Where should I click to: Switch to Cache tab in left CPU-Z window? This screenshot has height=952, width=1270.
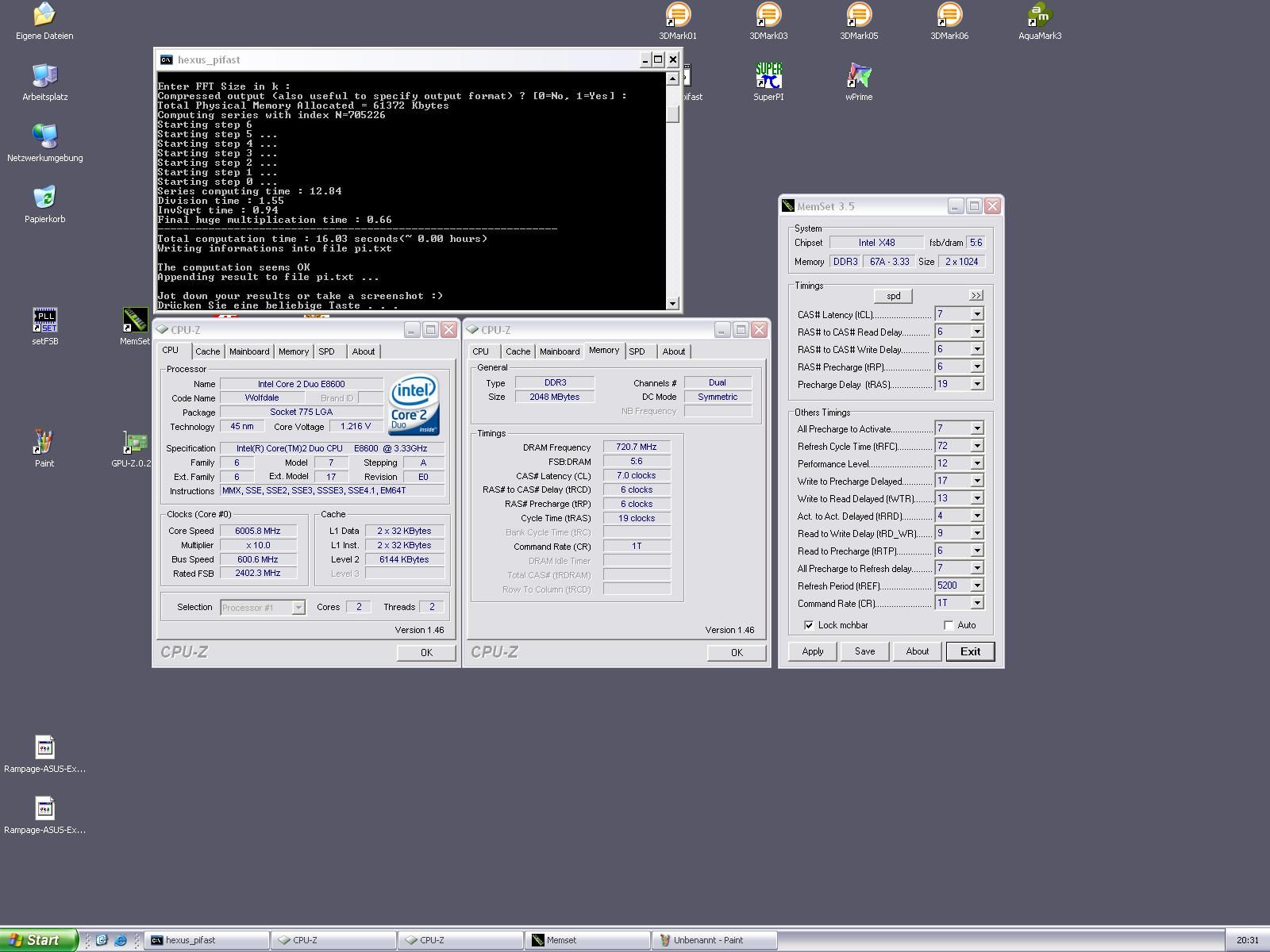[x=208, y=351]
